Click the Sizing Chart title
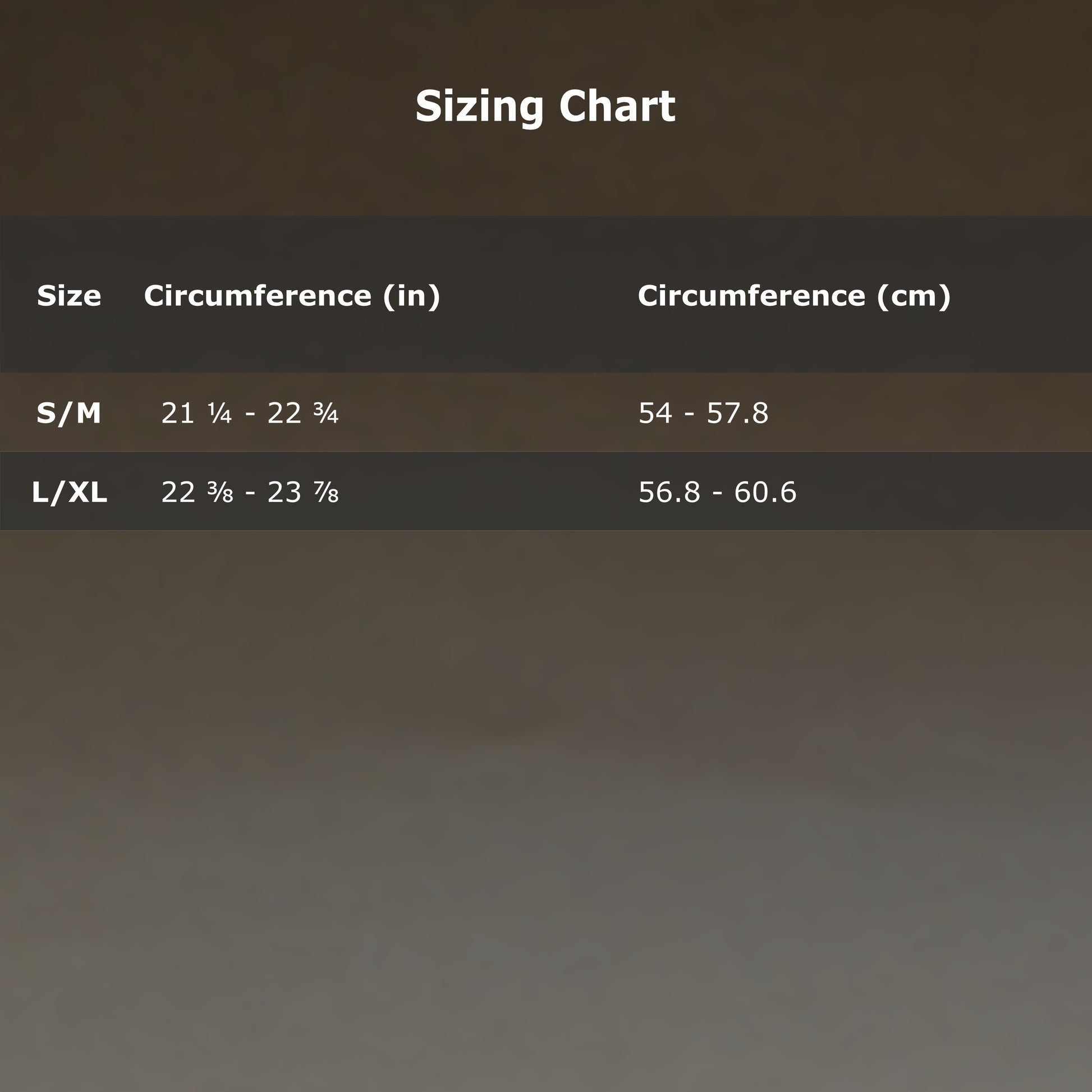Image resolution: width=1092 pixels, height=1092 pixels. point(545,106)
